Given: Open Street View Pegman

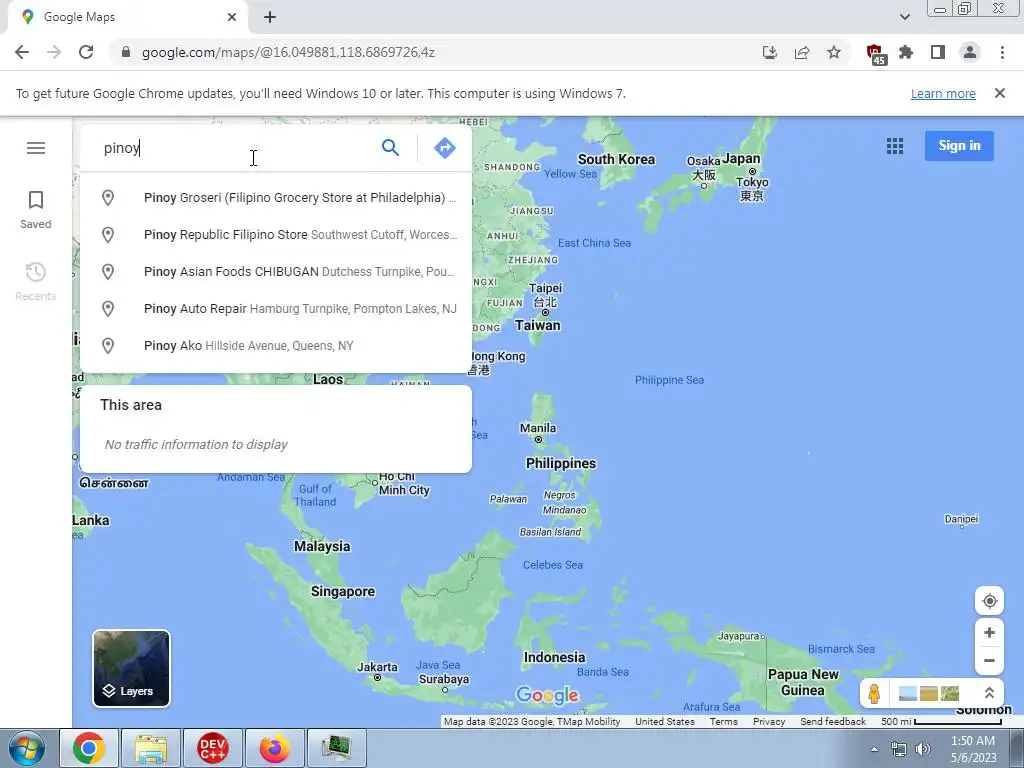Looking at the screenshot, I should pos(874,693).
